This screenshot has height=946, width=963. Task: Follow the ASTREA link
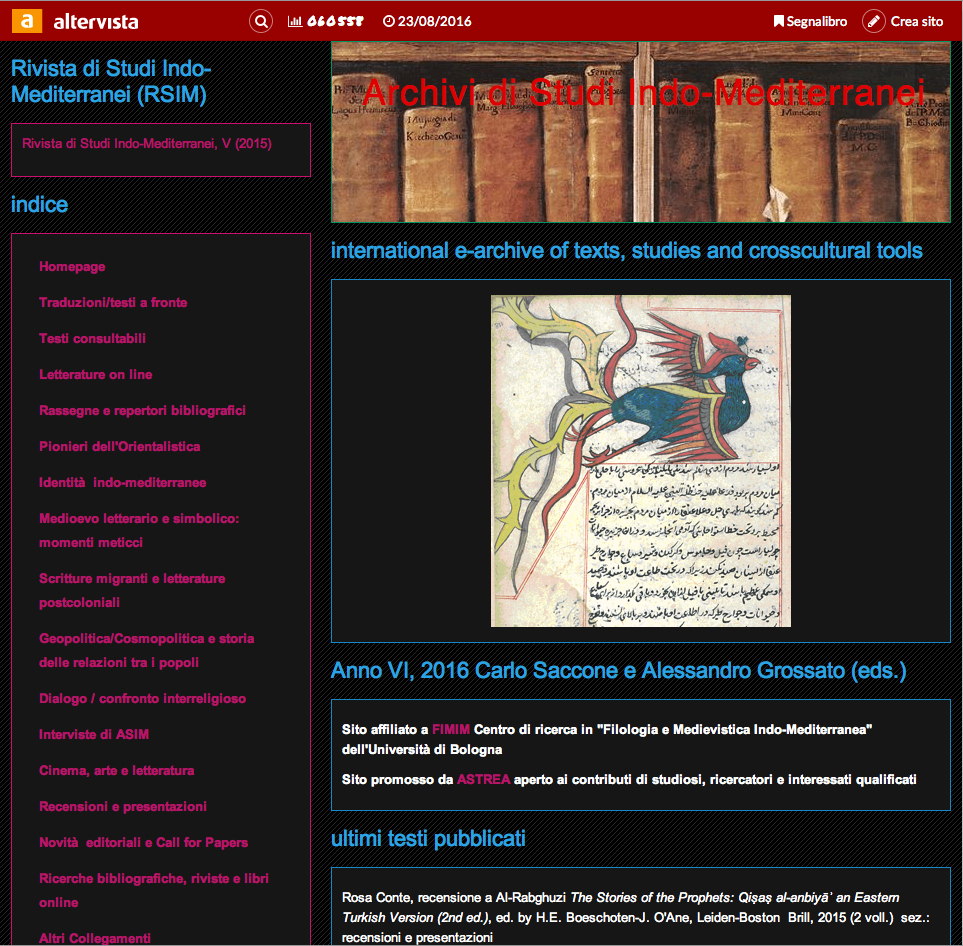[483, 780]
